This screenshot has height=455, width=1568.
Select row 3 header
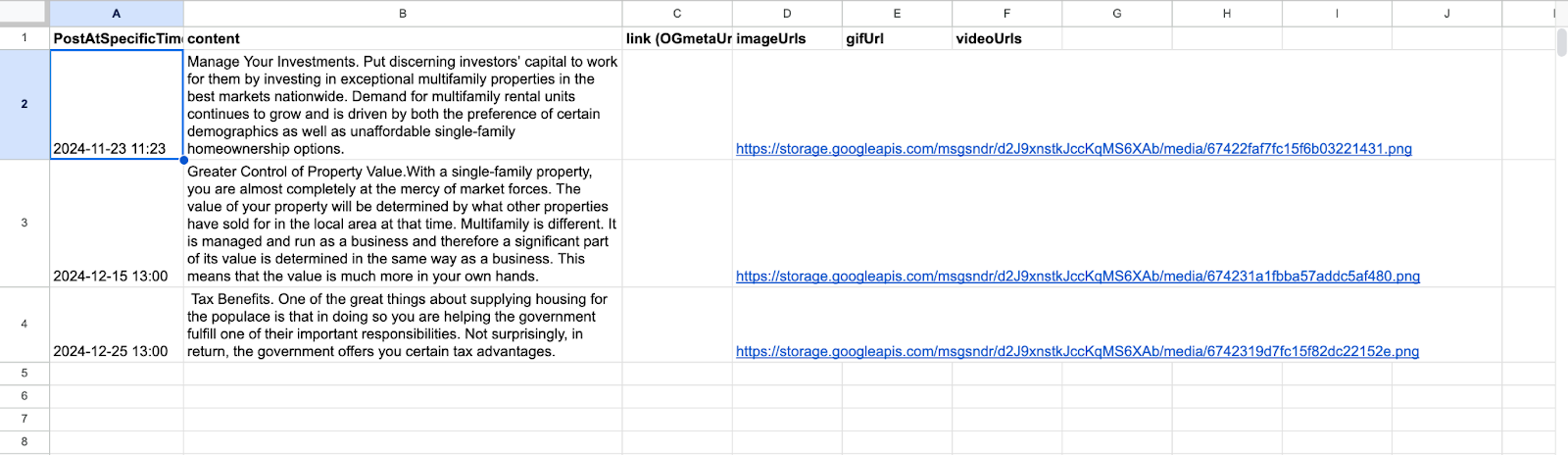click(x=24, y=223)
